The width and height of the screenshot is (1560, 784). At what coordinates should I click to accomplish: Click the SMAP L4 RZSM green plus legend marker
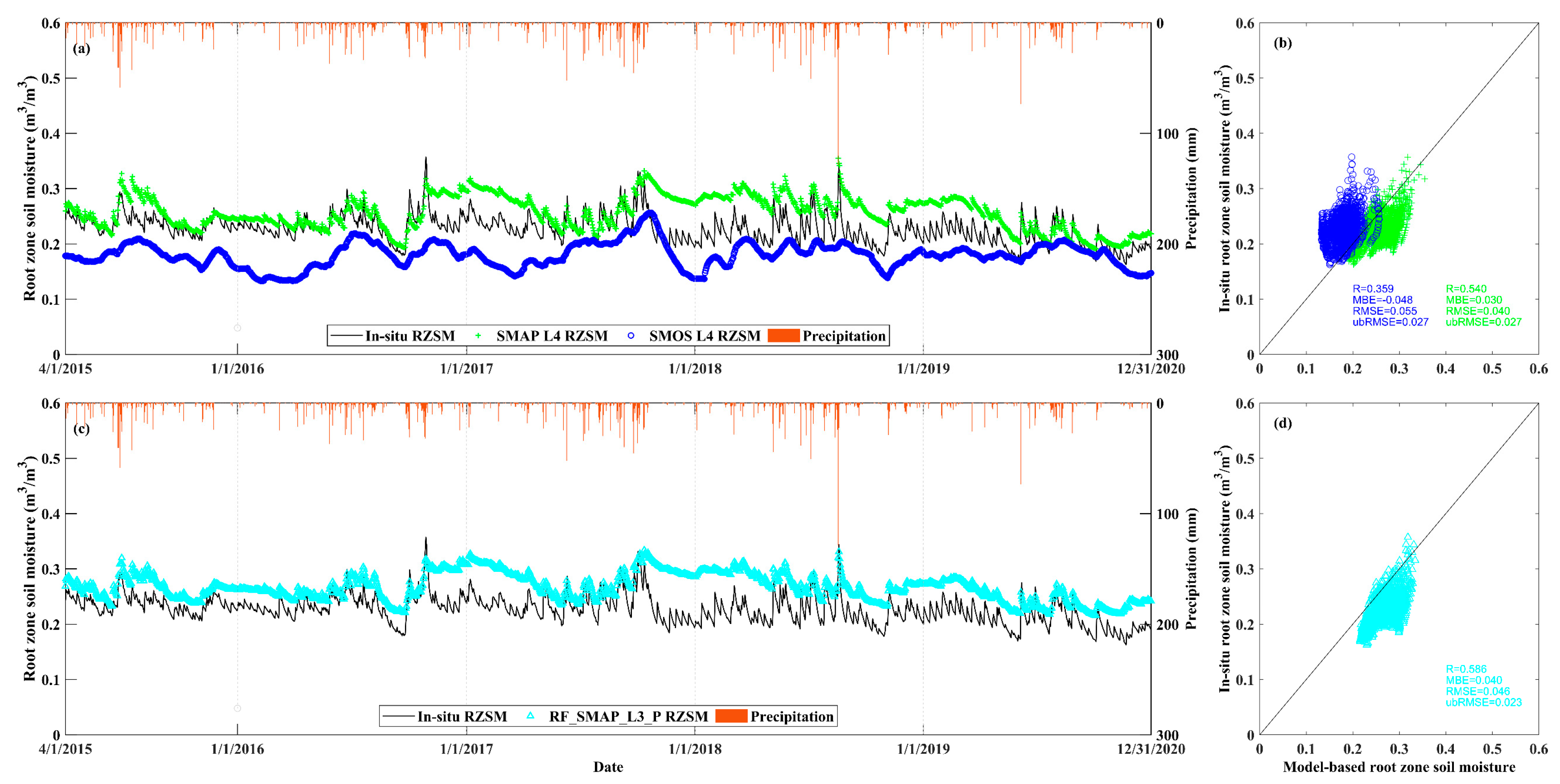pos(478,335)
